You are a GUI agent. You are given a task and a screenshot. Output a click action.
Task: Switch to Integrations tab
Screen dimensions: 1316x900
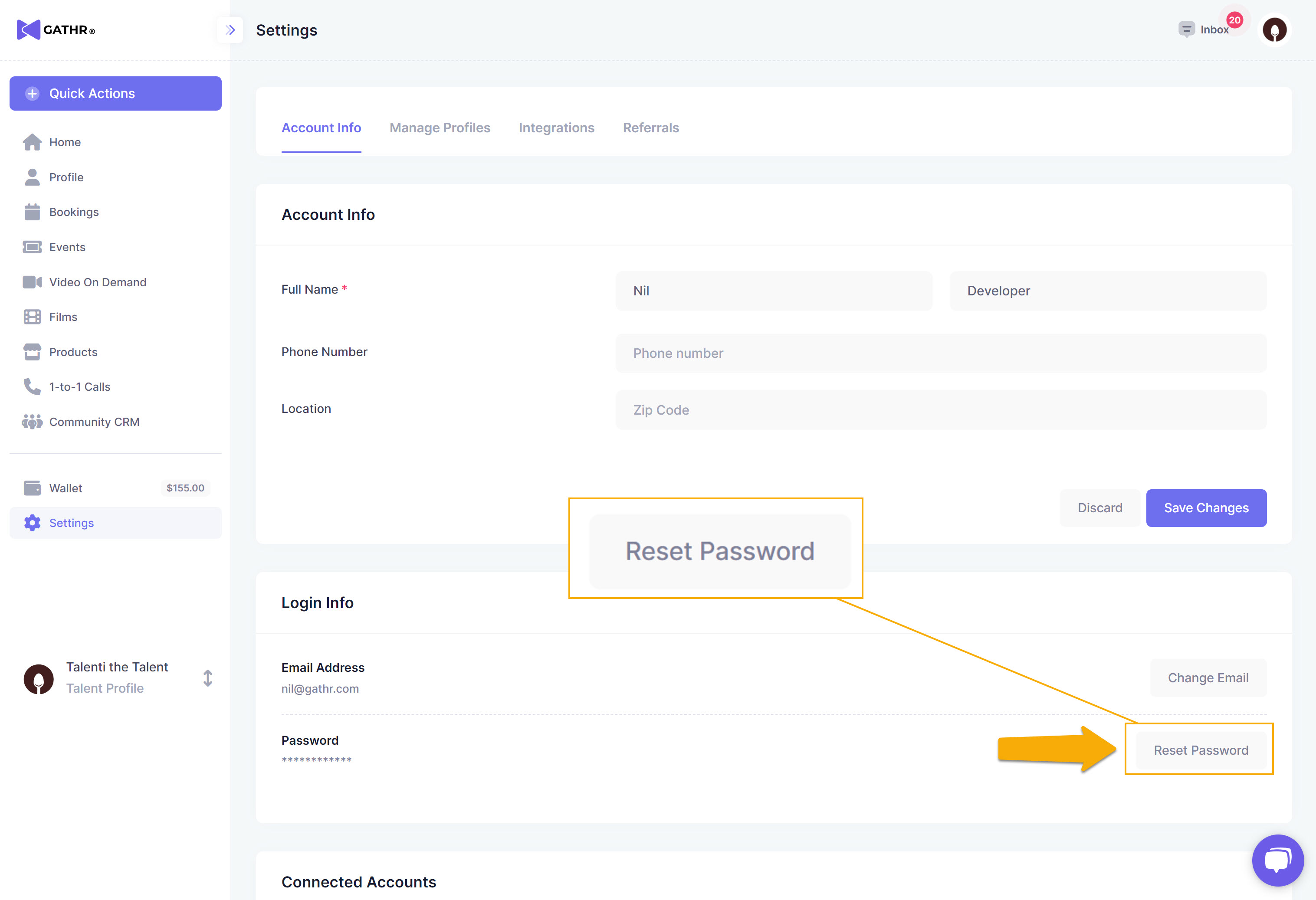tap(556, 128)
